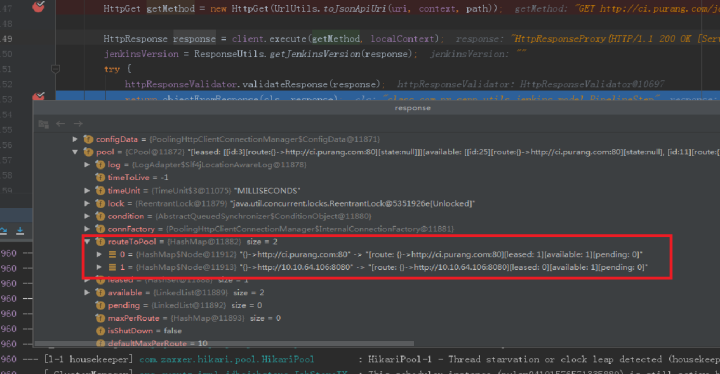Viewport: 720px width, 374px height.
Task: Click the "Thread starvation or clock leap detected" log text
Action: (x=555, y=359)
